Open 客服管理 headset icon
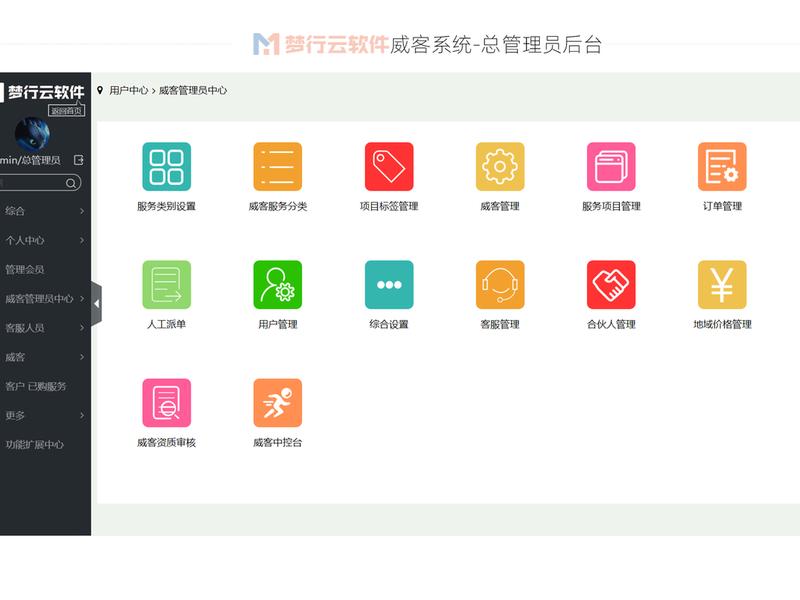This screenshot has width=800, height=600. pyautogui.click(x=500, y=285)
